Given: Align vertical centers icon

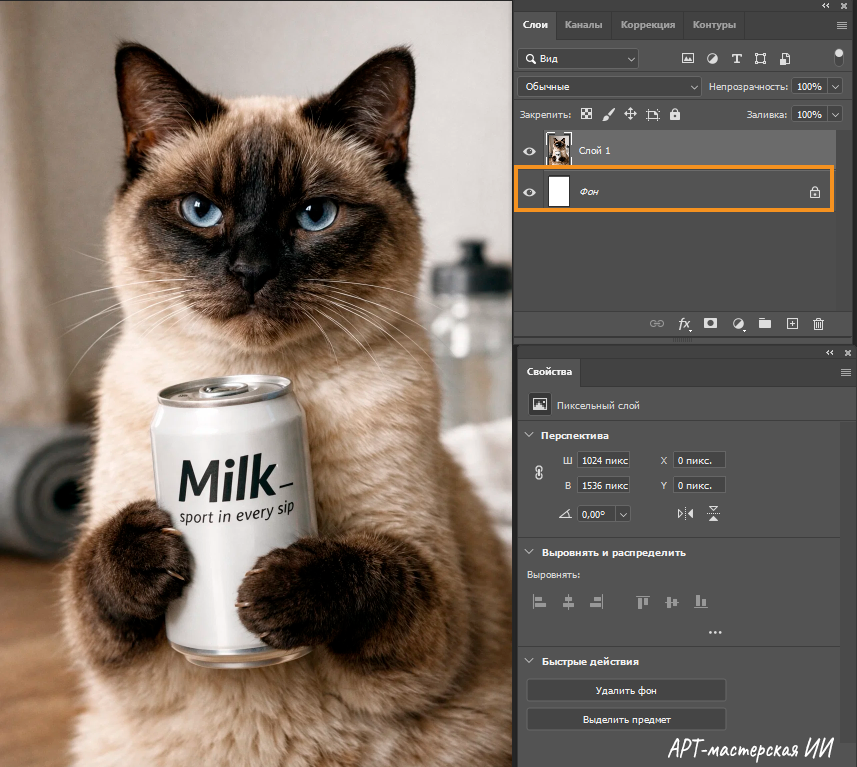Looking at the screenshot, I should coord(672,602).
